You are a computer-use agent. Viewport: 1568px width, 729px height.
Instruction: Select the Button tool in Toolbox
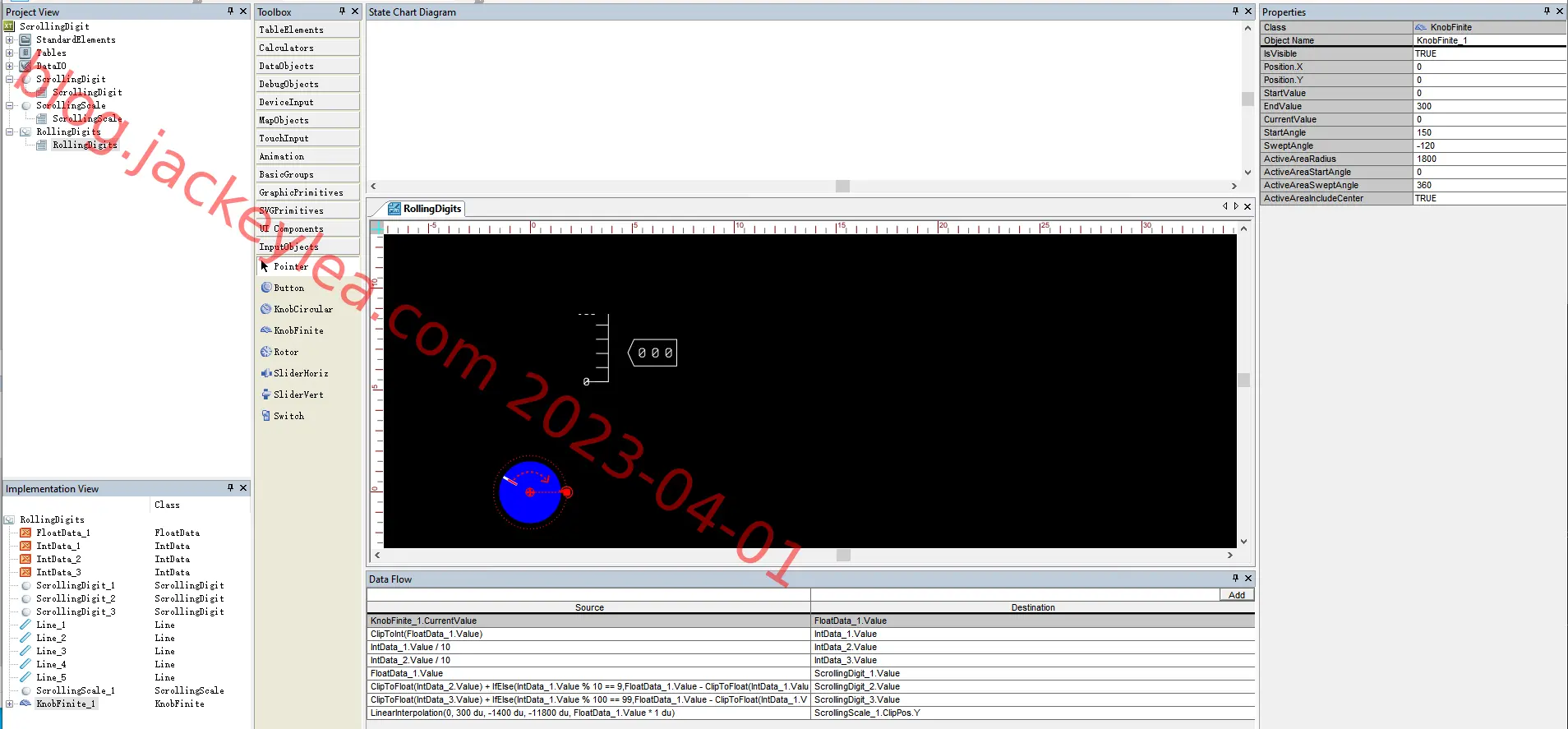click(283, 288)
